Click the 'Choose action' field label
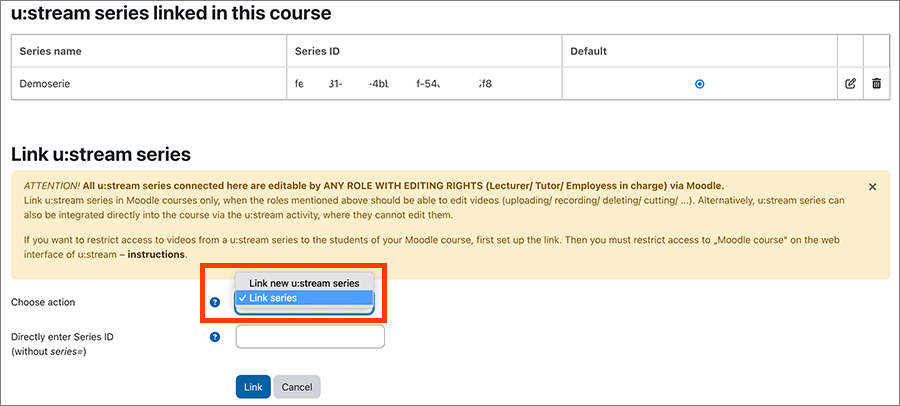Viewport: 900px width, 406px height. click(43, 302)
